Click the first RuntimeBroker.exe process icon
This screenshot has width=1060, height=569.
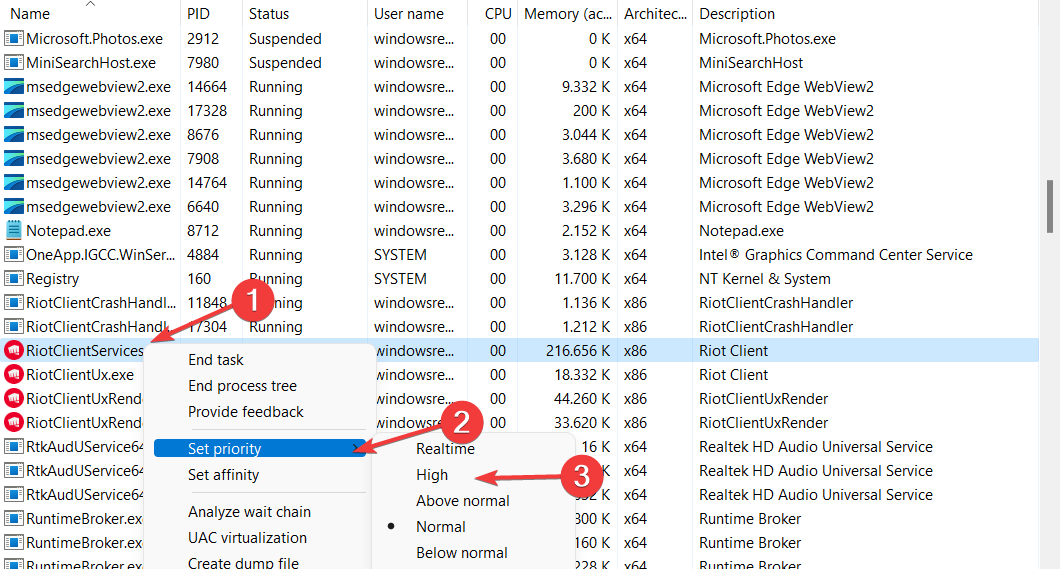(x=13, y=519)
